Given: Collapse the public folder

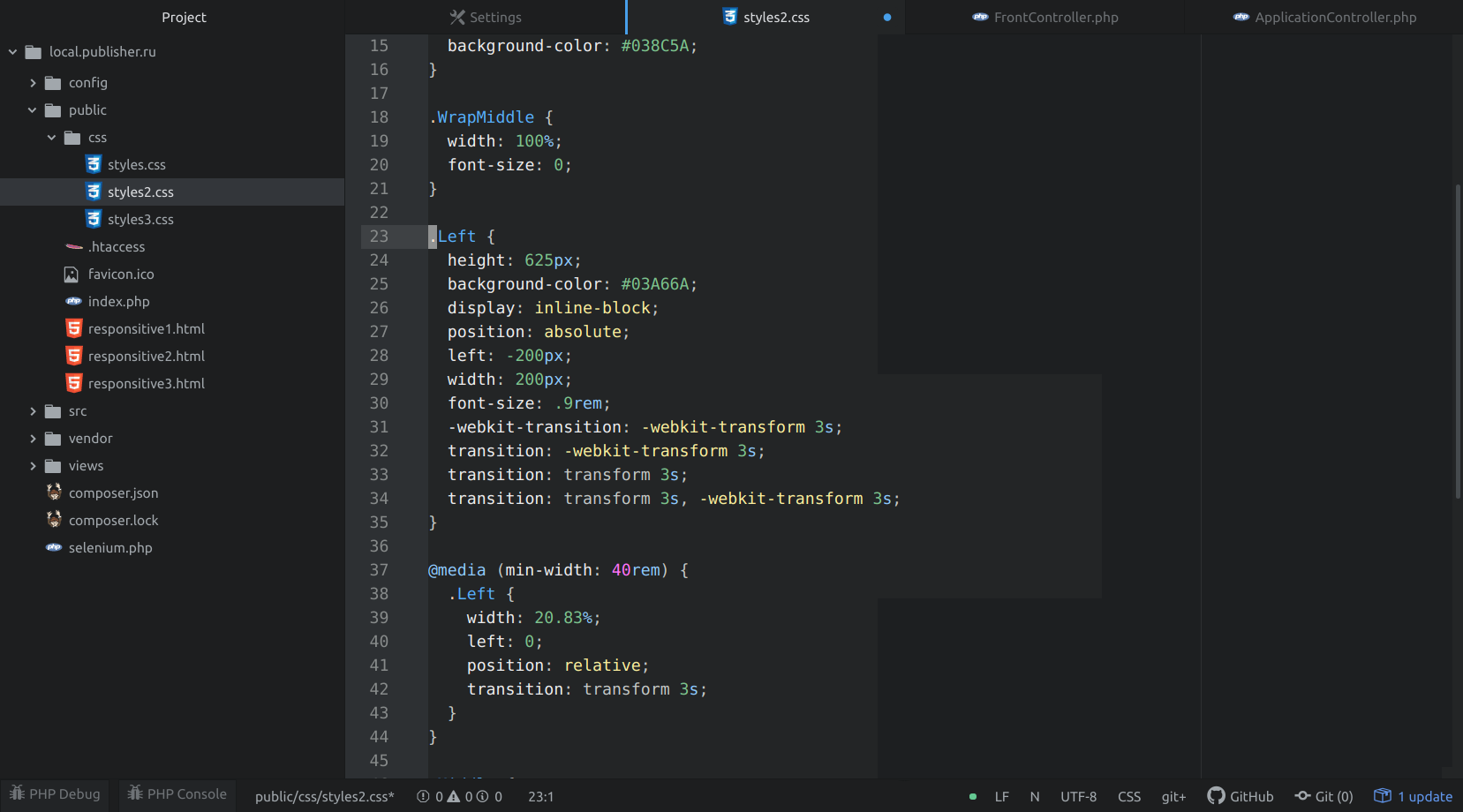Looking at the screenshot, I should click(33, 110).
